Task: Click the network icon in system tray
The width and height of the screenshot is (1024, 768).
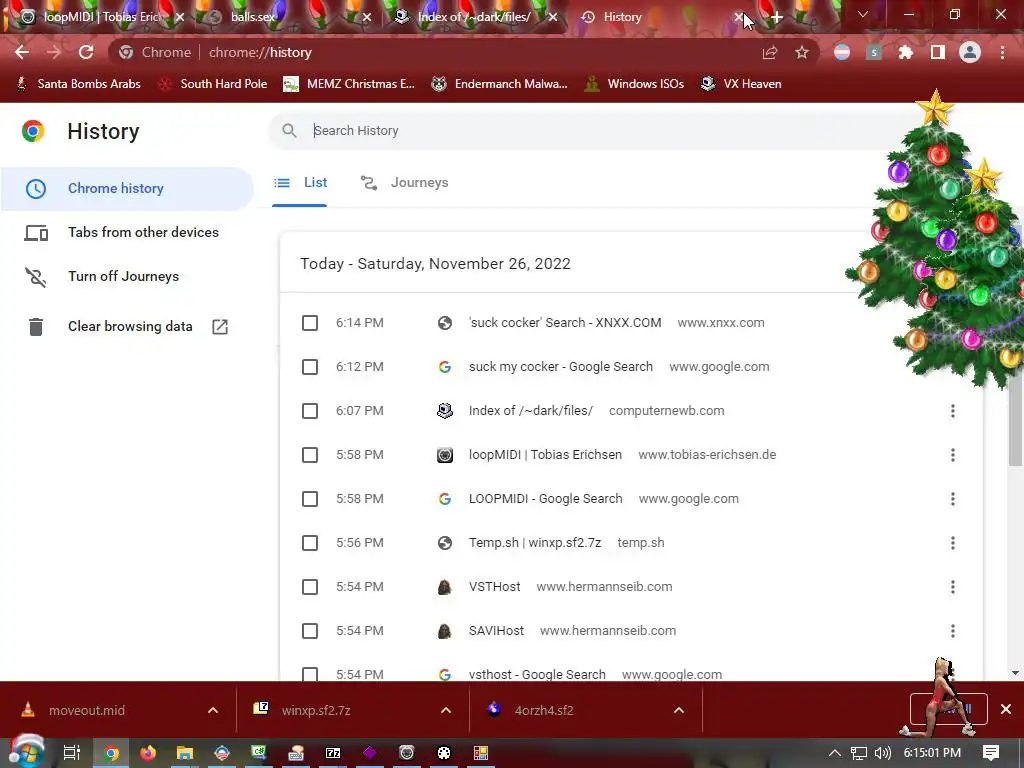Action: coord(859,753)
